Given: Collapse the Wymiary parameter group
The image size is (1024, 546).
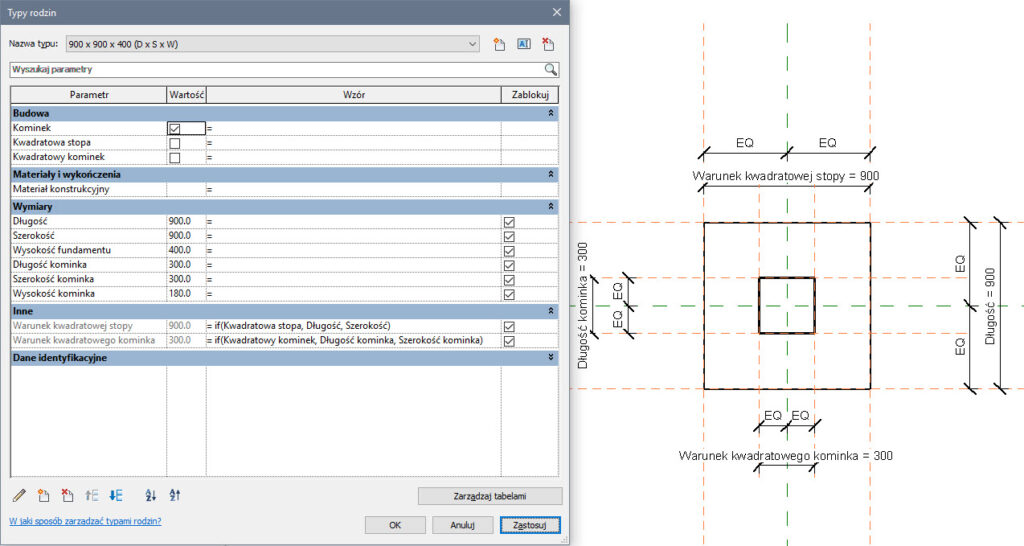Looking at the screenshot, I should click(x=552, y=206).
